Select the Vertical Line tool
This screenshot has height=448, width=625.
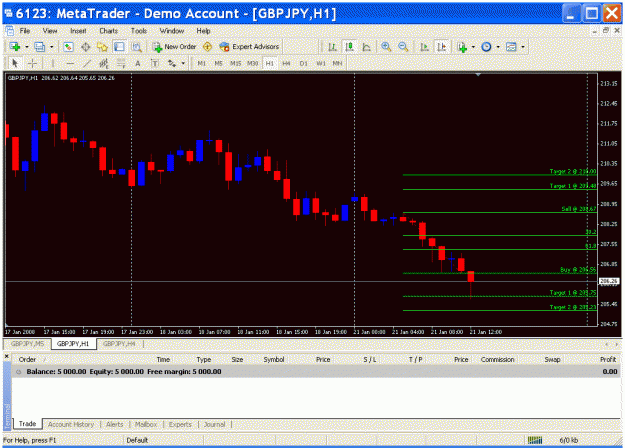52,63
